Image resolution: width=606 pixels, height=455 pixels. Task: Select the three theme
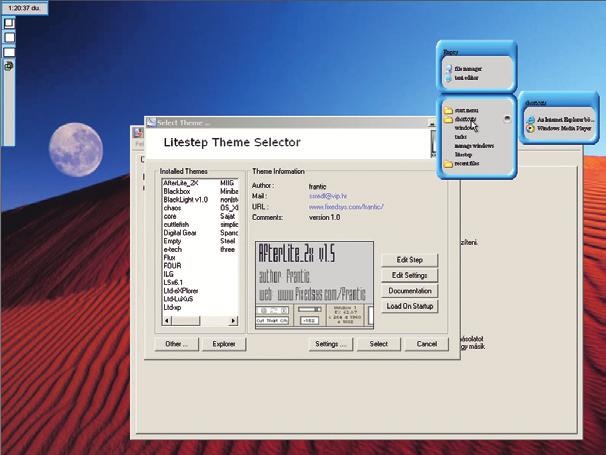228,249
